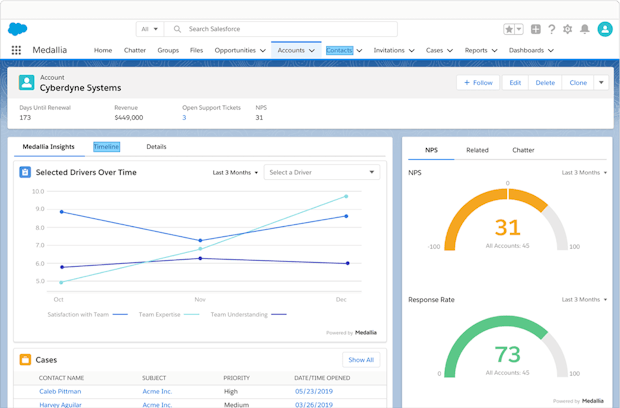The height and width of the screenshot is (408, 620).
Task: Click the Team Expertise legend line
Action: click(x=192, y=315)
